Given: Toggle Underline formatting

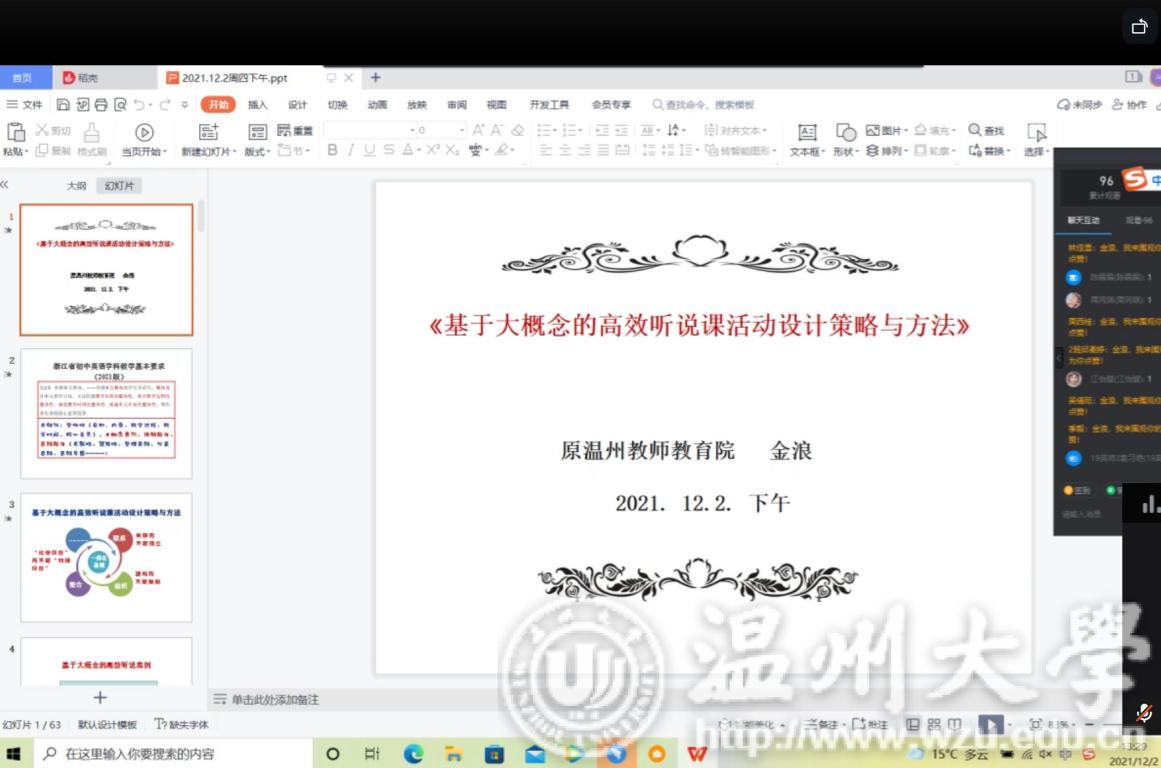Looking at the screenshot, I should click(x=369, y=150).
